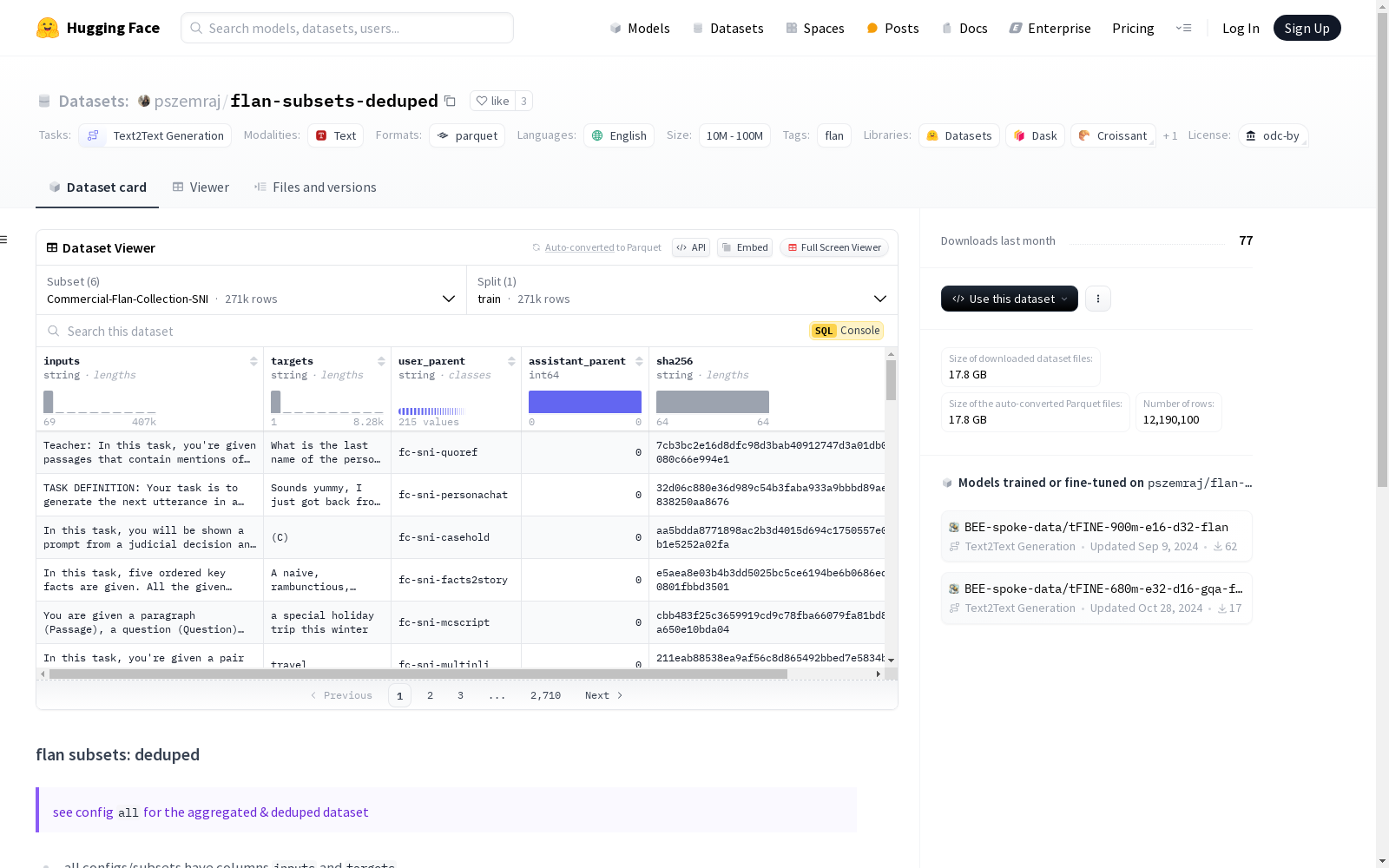Sort the targets column
Screen dimensions: 1389x868
tap(381, 361)
